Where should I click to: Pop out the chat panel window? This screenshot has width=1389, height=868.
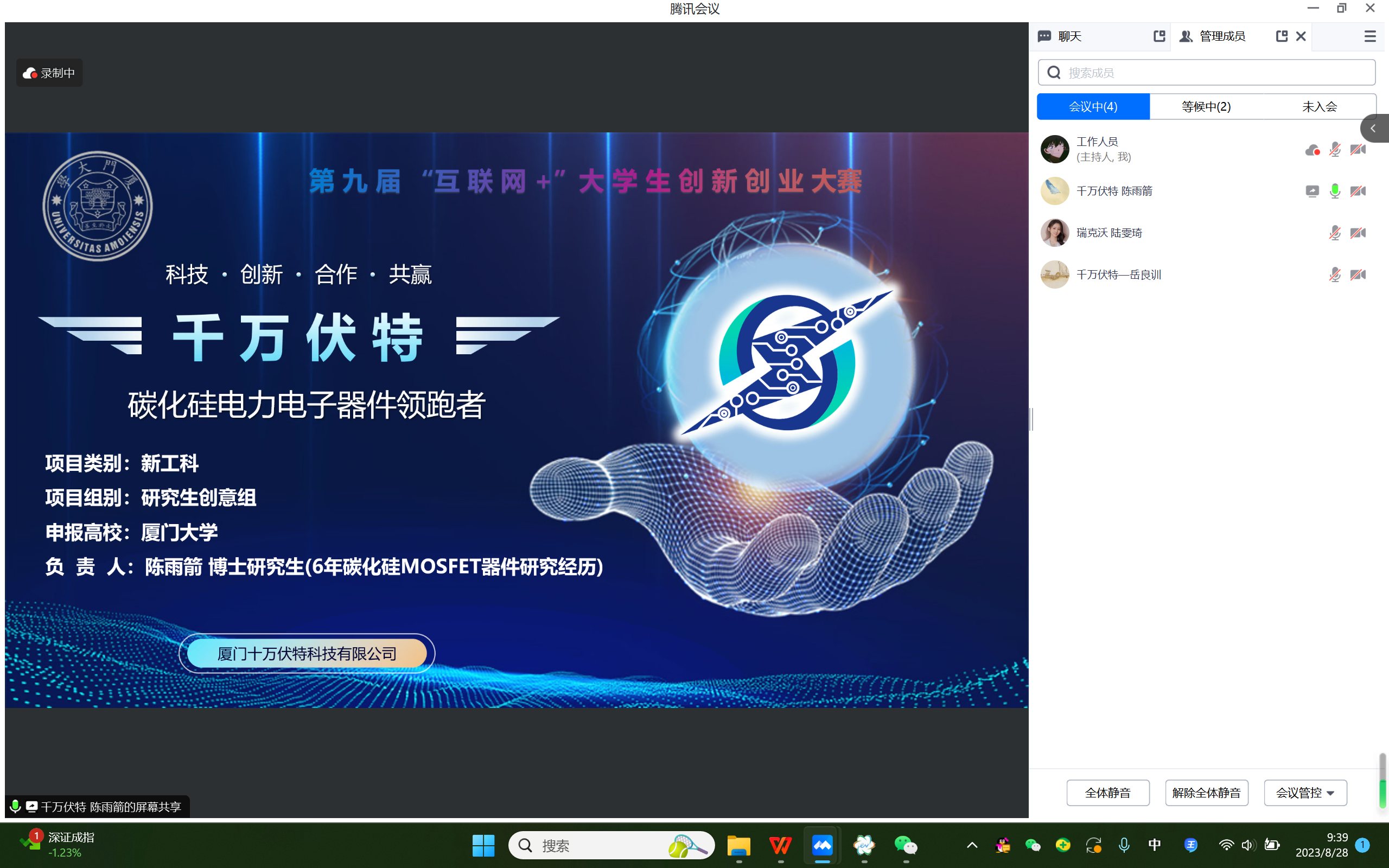click(1159, 36)
